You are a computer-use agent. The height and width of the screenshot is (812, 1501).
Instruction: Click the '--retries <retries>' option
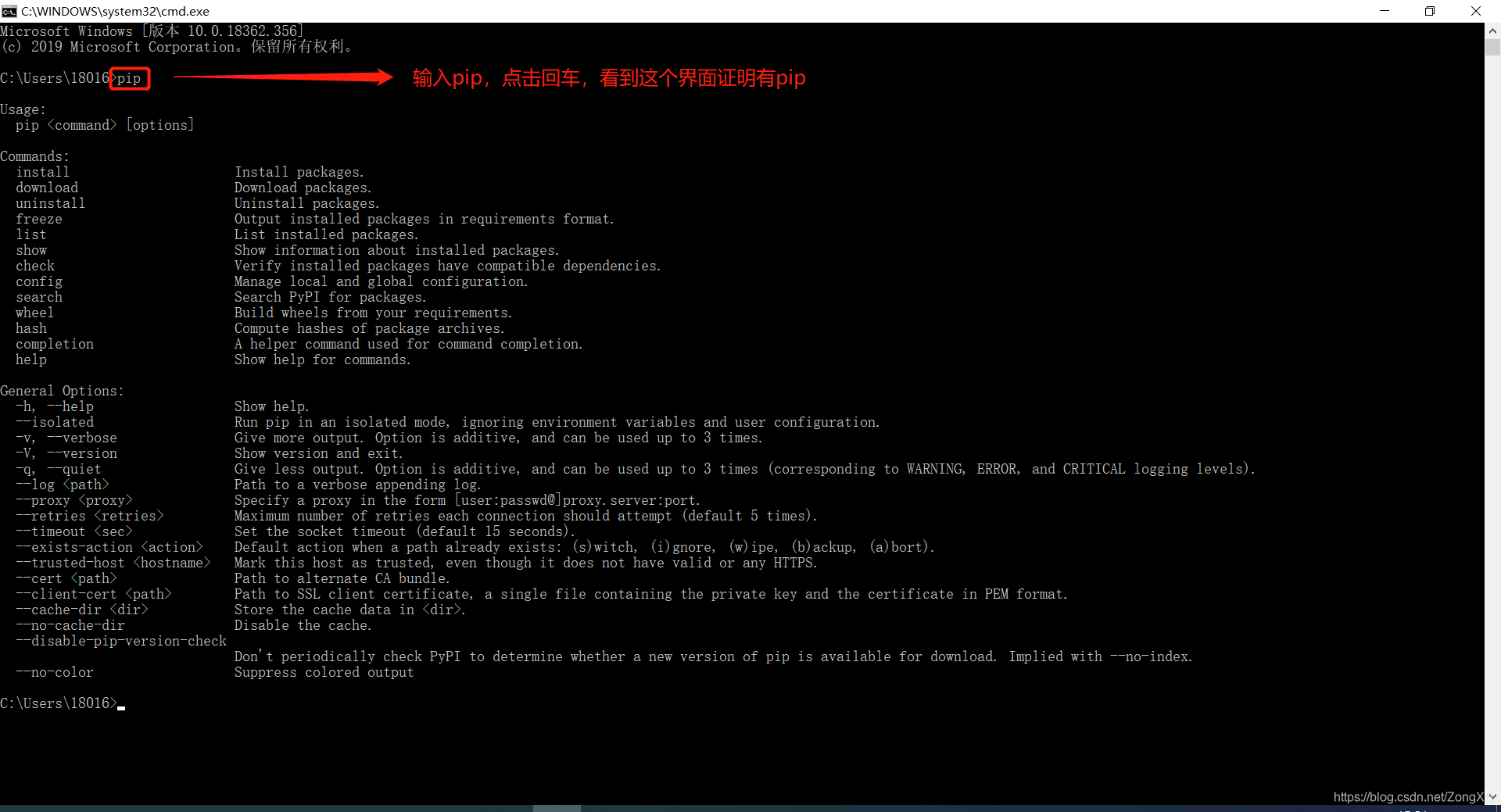pos(90,516)
